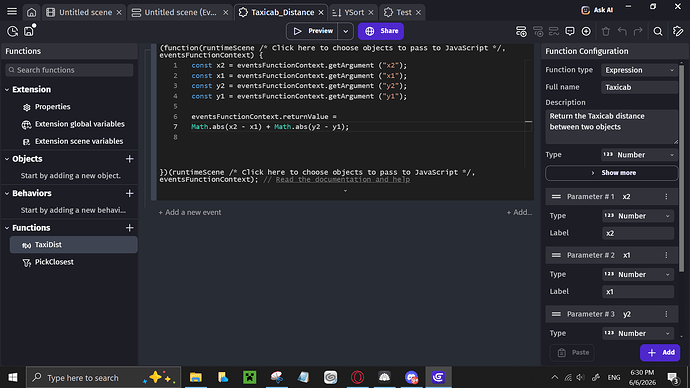Add a new object with plus icon

click(x=129, y=159)
